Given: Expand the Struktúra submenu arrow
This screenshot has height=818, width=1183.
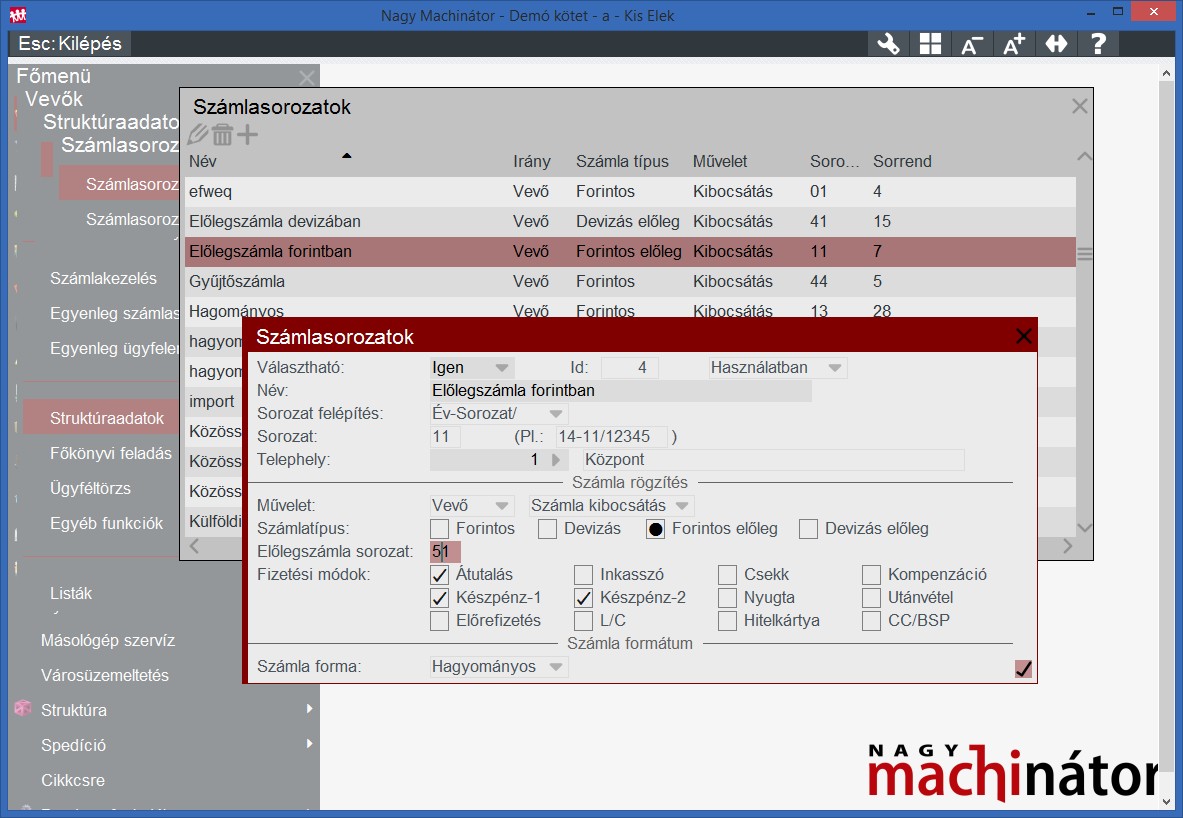Looking at the screenshot, I should (x=309, y=709).
